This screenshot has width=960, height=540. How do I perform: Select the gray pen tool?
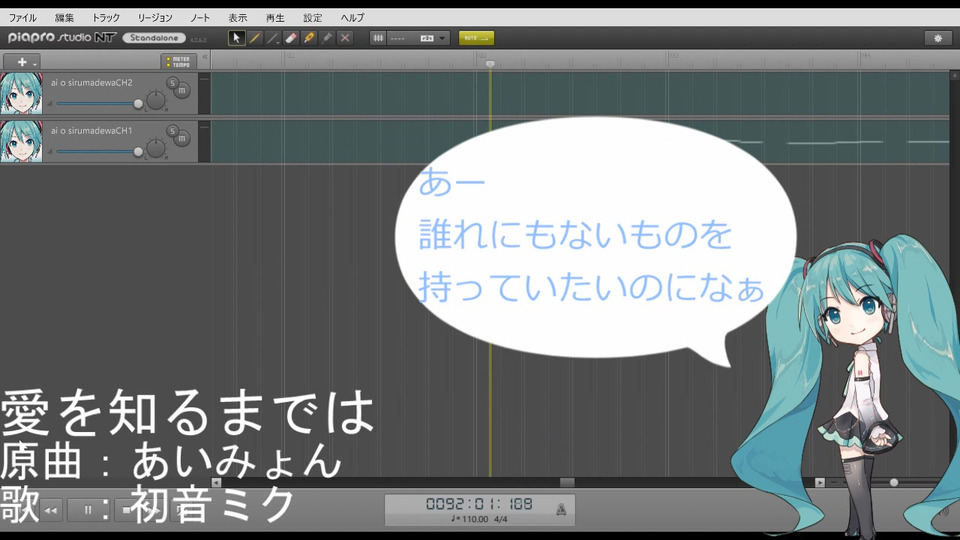(327, 38)
